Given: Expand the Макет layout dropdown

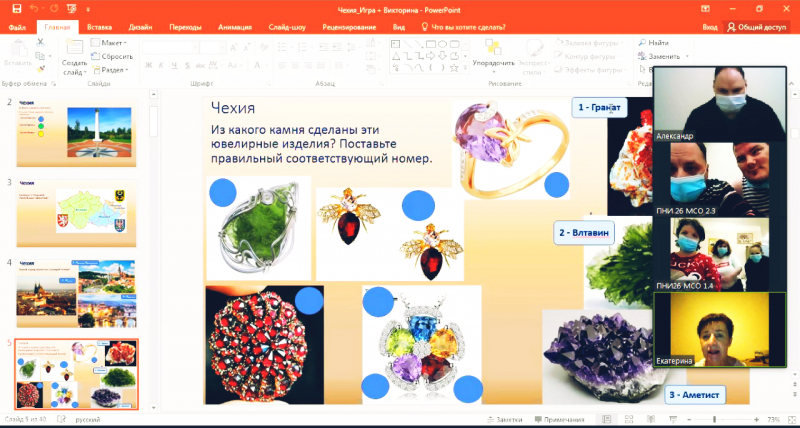Looking at the screenshot, I should [113, 43].
